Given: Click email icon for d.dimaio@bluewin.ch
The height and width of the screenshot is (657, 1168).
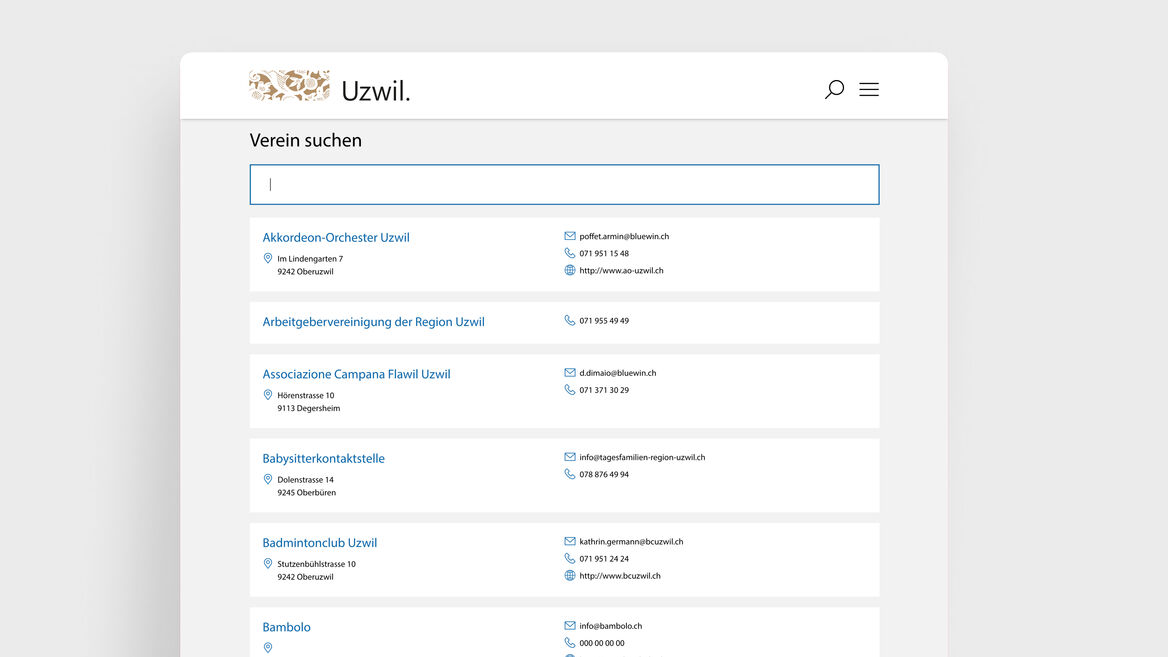Looking at the screenshot, I should pyautogui.click(x=570, y=373).
